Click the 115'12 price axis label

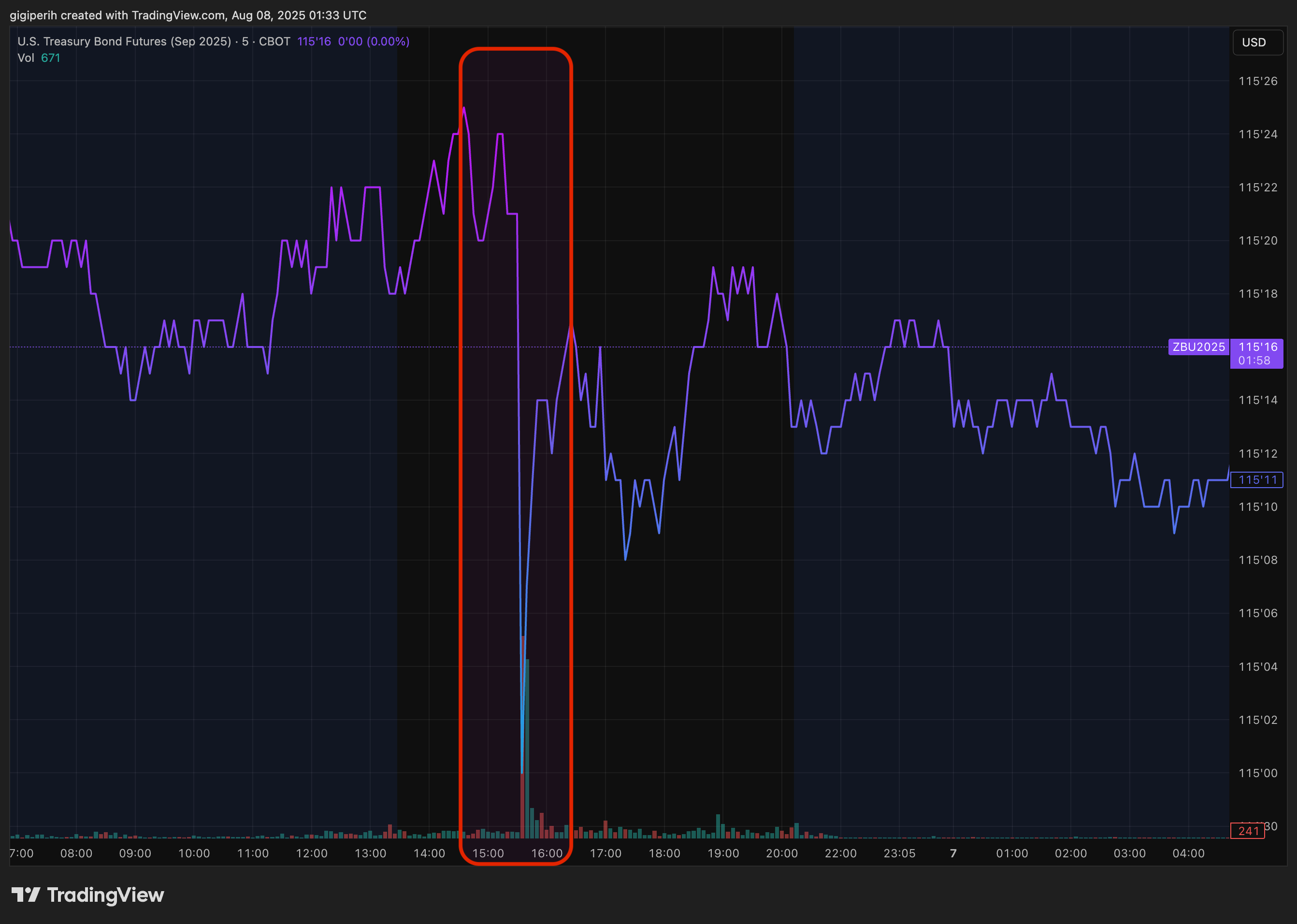click(1258, 454)
